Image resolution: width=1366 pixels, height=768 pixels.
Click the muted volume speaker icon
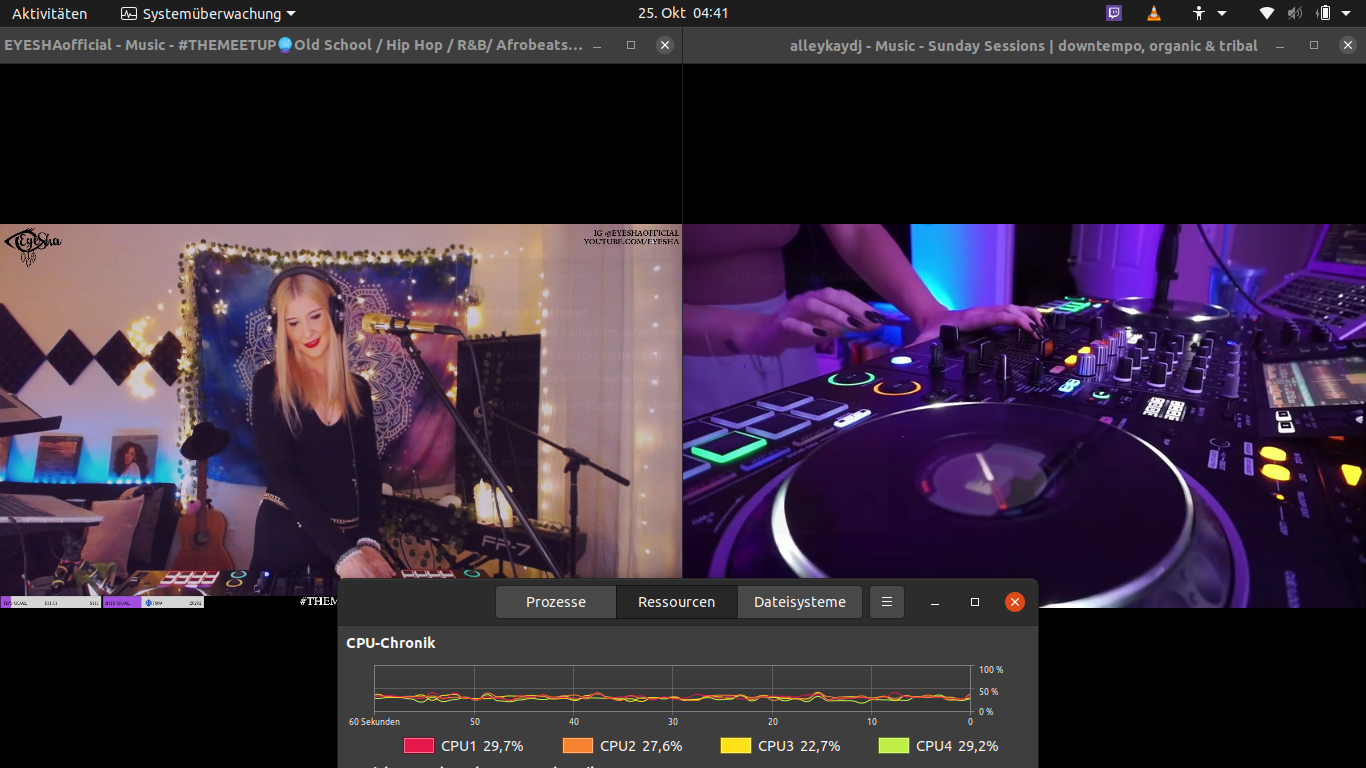(x=1295, y=13)
